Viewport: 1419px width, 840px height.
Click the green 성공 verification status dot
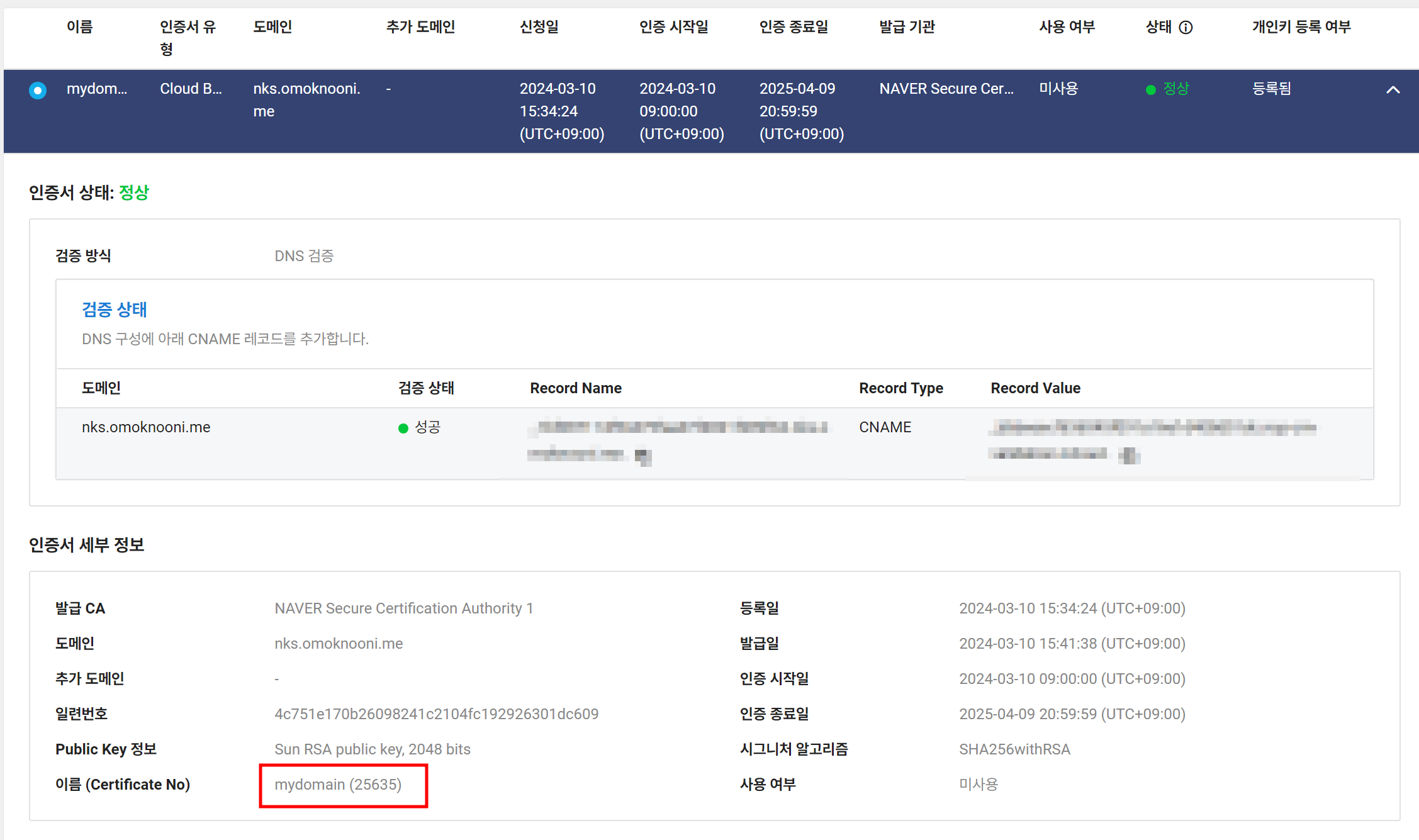coord(403,428)
